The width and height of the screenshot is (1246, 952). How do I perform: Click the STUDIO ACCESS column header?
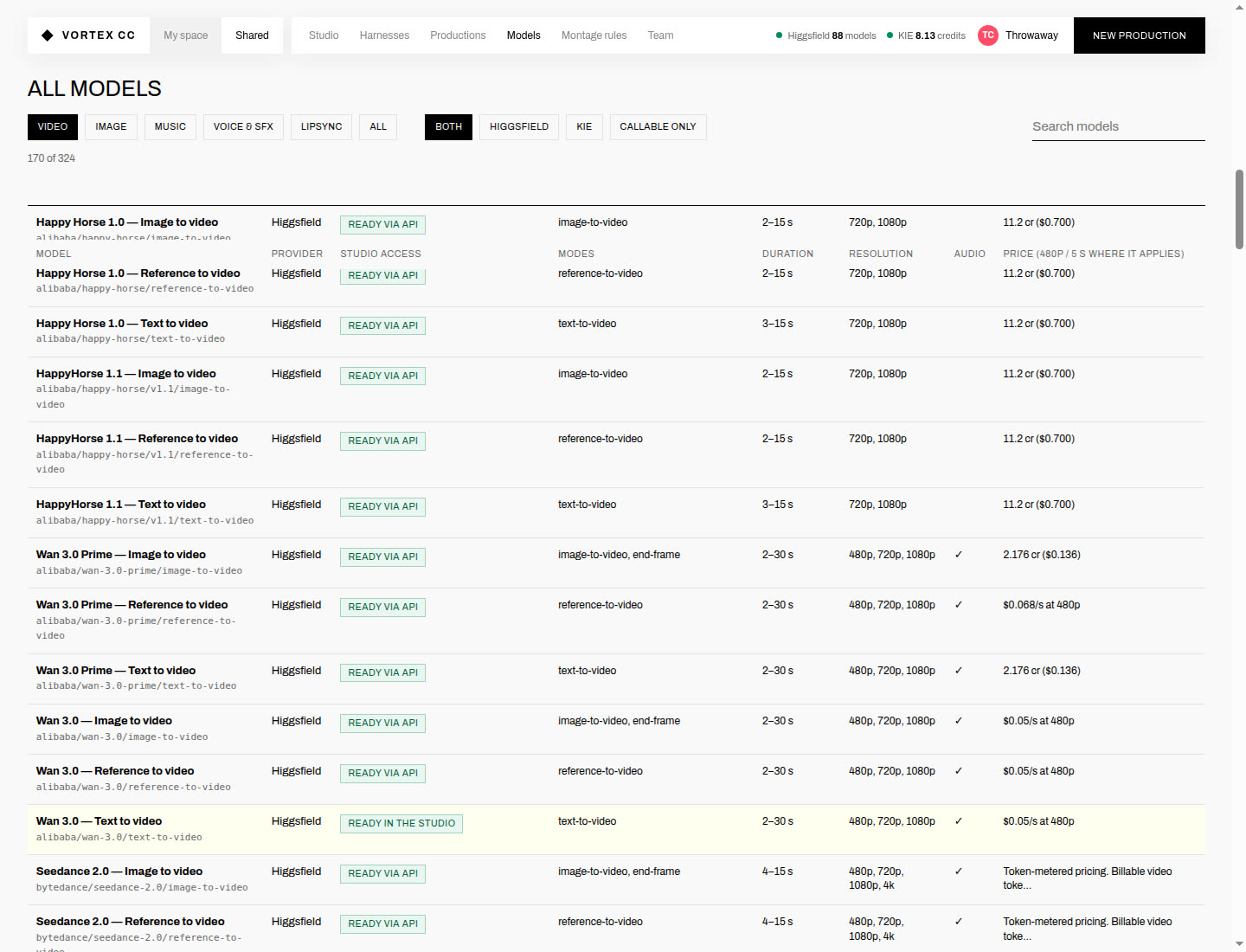(381, 254)
